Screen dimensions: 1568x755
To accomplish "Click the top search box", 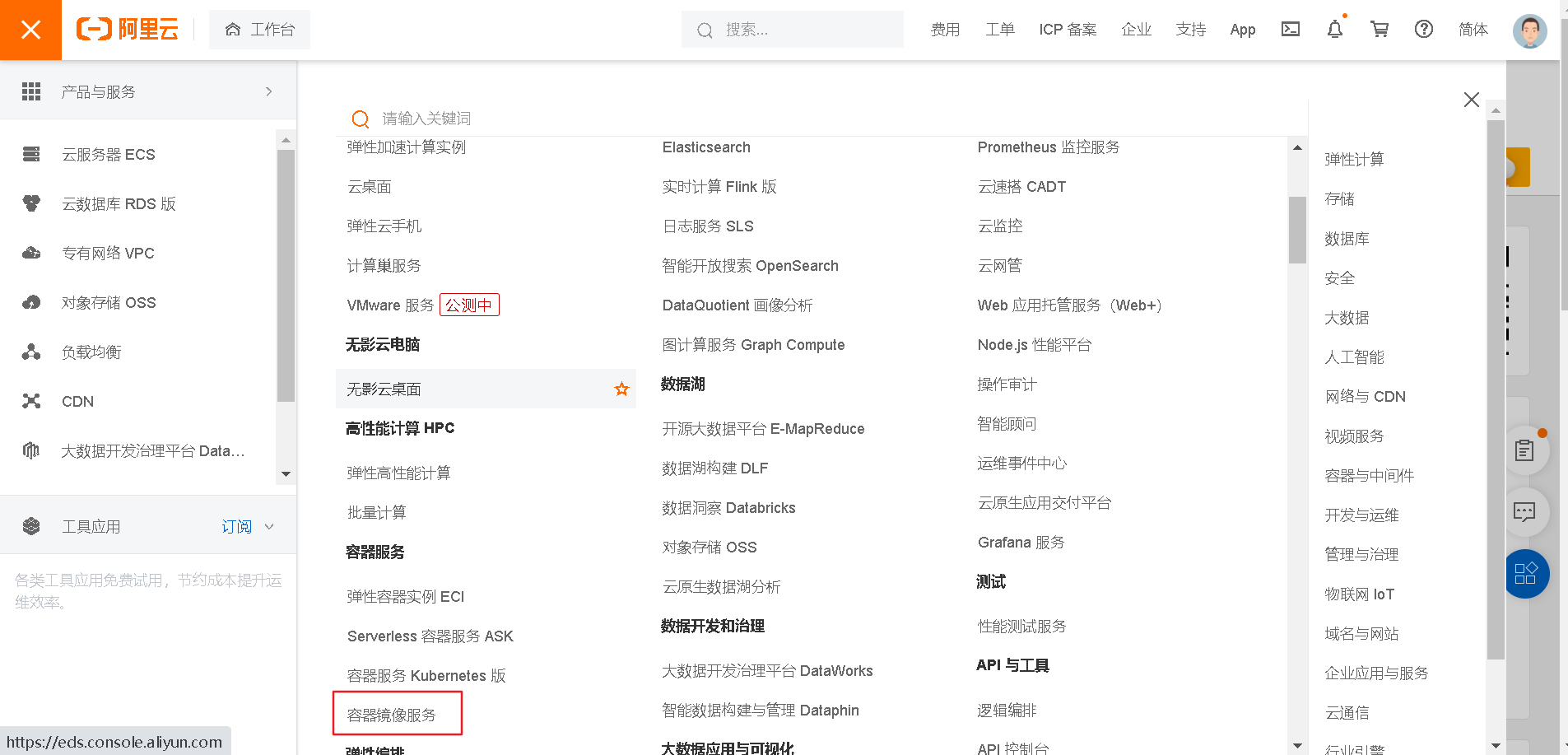I will pyautogui.click(x=793, y=30).
